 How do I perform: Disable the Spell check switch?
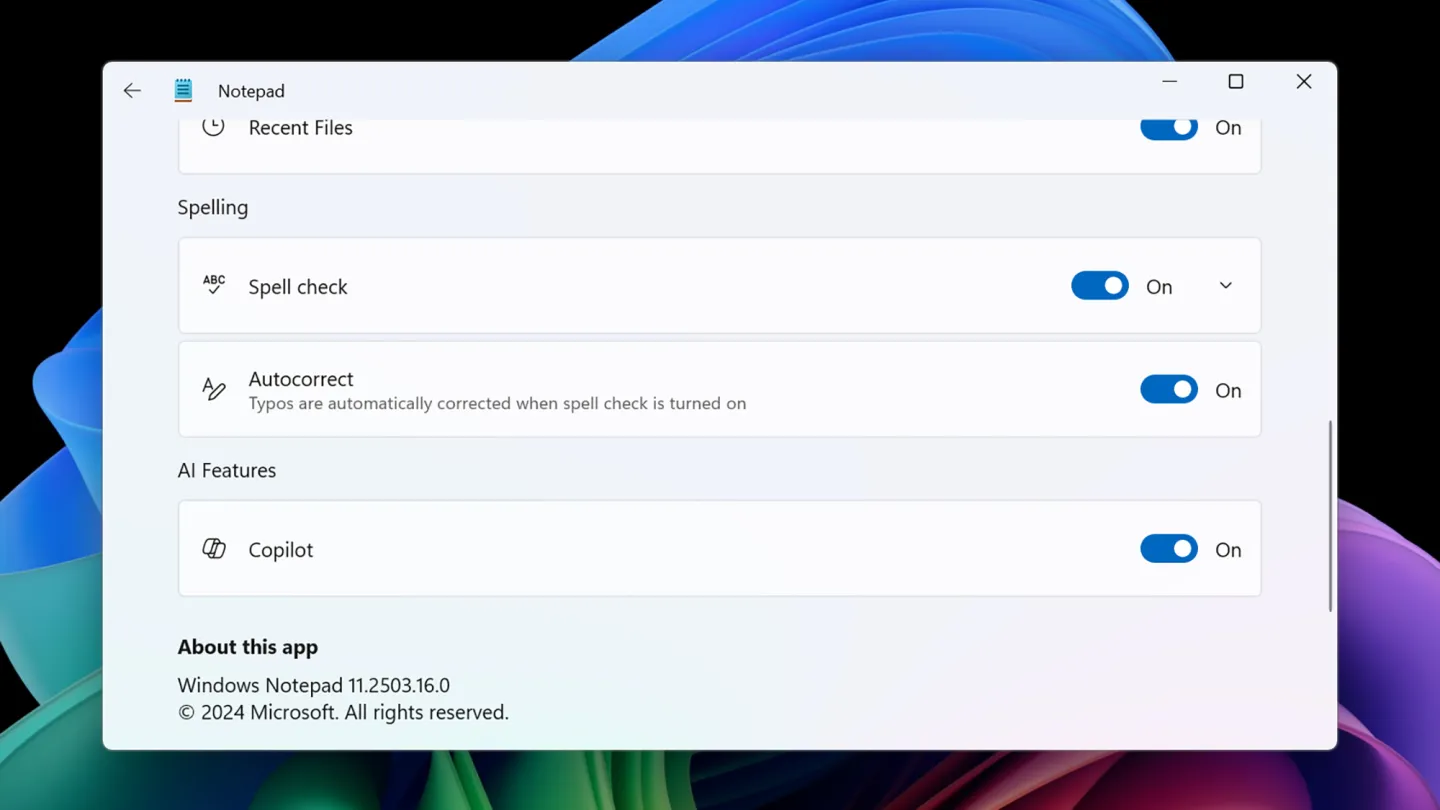pos(1099,286)
